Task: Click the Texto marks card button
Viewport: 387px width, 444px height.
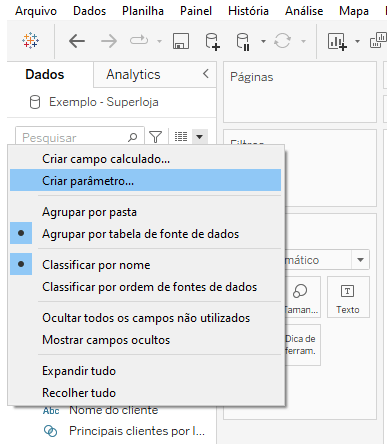Action: [348, 297]
